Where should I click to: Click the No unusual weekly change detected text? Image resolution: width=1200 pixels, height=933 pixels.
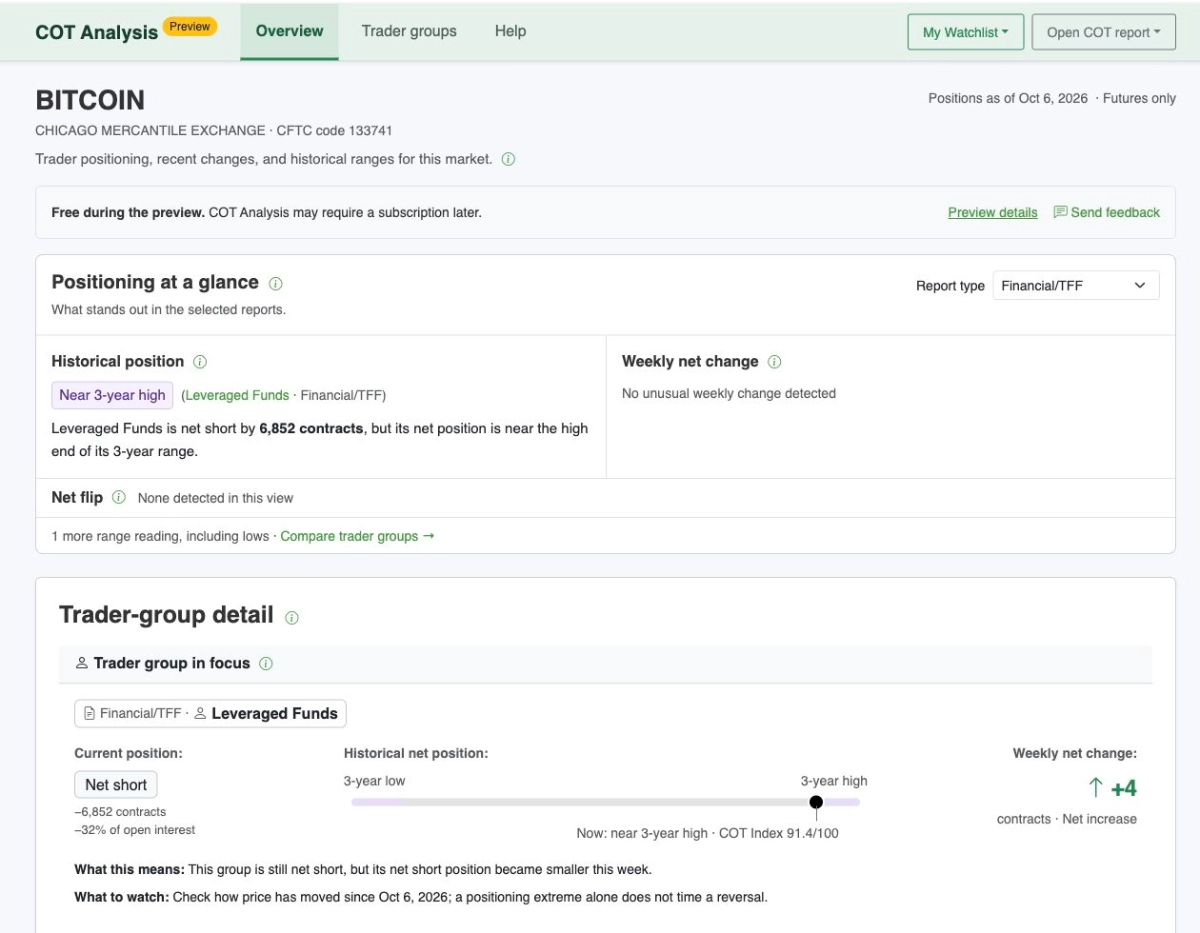(729, 393)
